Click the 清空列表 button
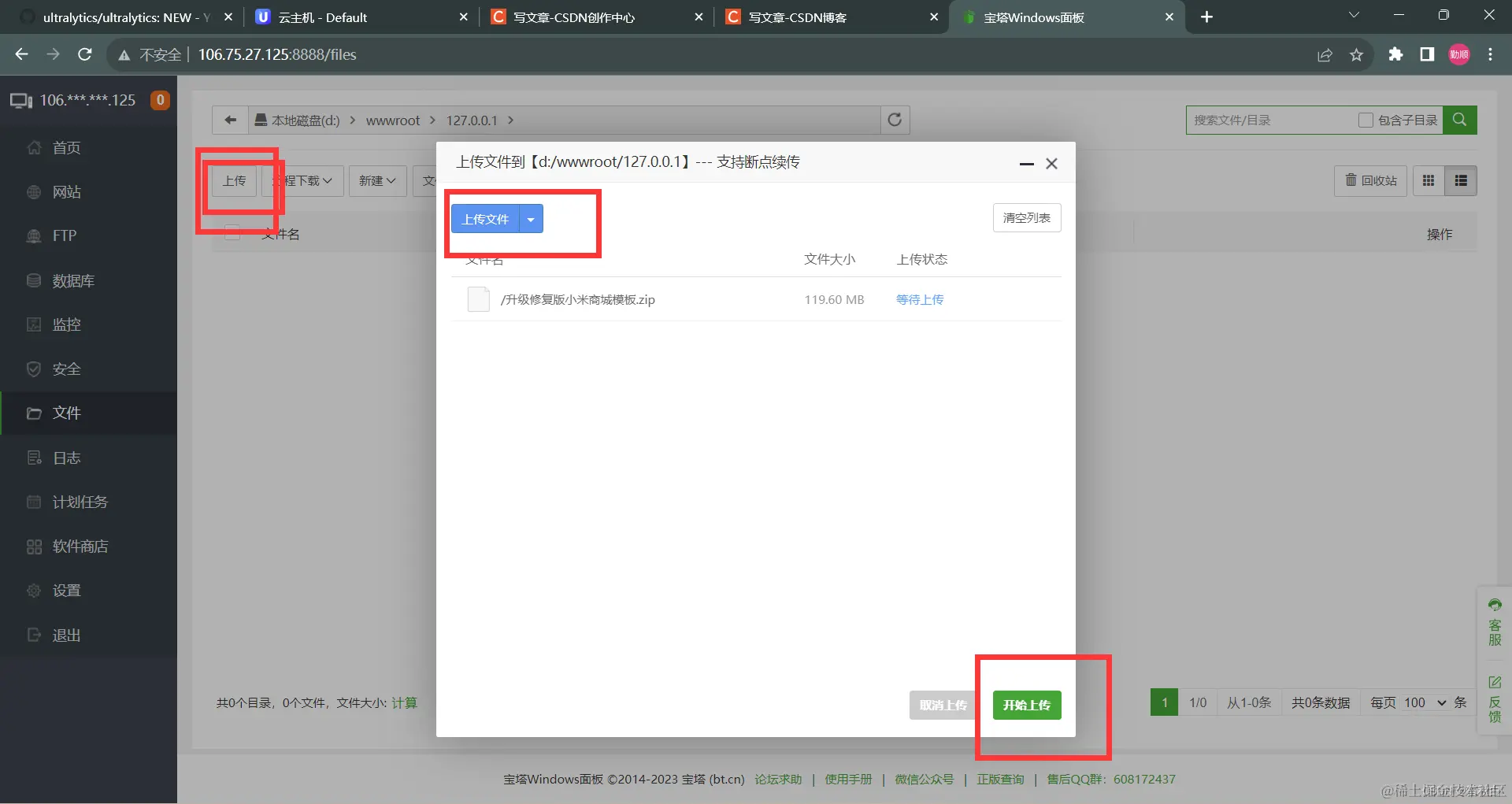 1026,217
